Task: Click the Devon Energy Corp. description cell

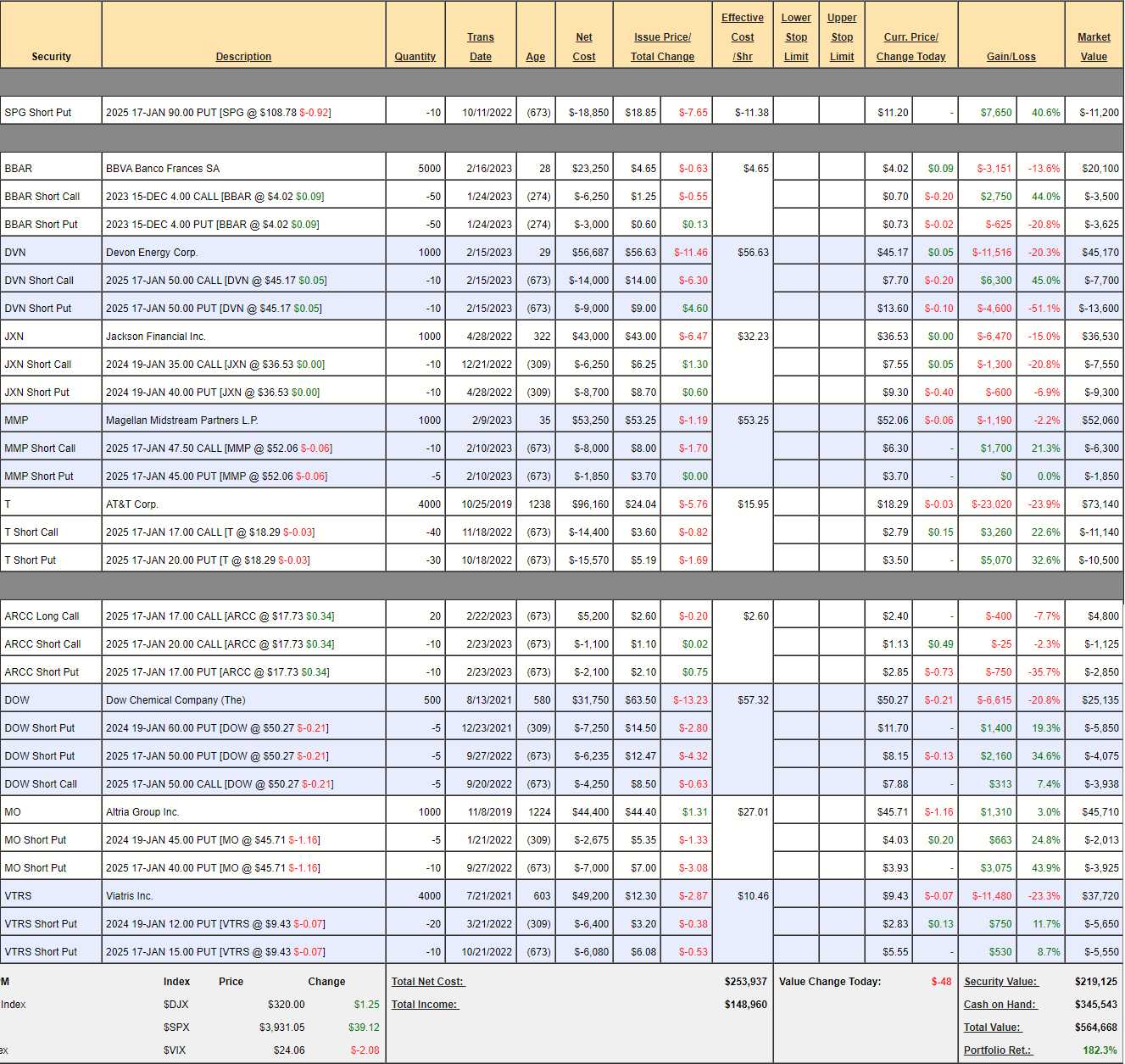Action: [x=152, y=253]
